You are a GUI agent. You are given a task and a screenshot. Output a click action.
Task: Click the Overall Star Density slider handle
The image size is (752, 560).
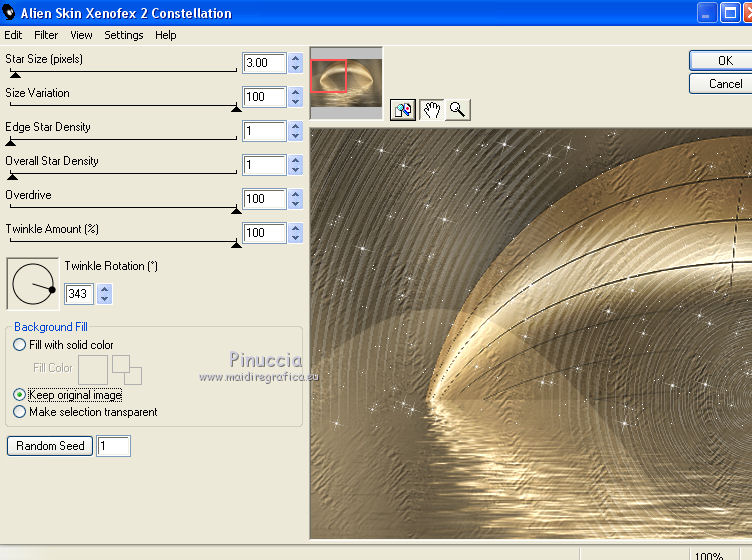coord(13,177)
